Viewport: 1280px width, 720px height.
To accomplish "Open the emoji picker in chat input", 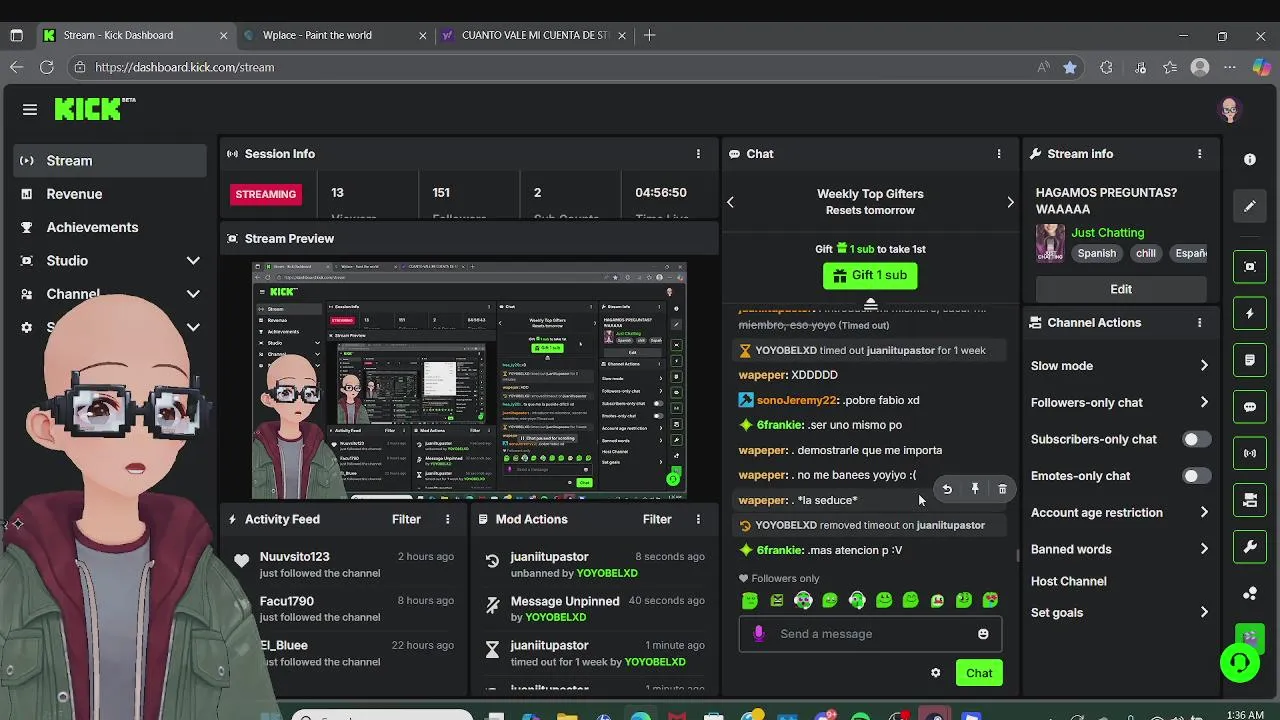I will [983, 634].
